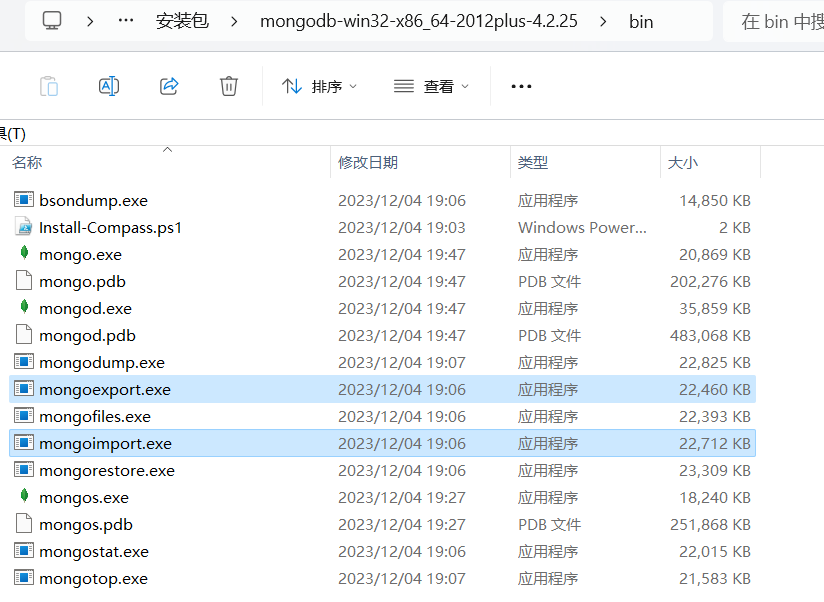Select the file name mongod.pdb
Image resolution: width=824 pixels, height=602 pixels.
click(x=87, y=336)
